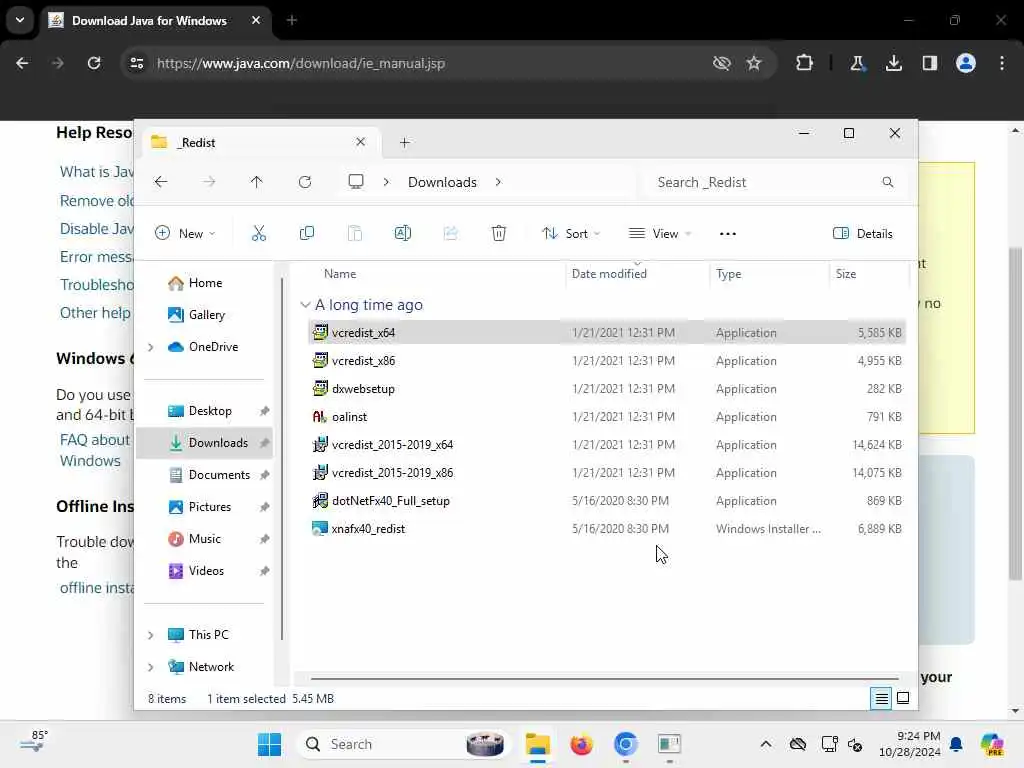
Task: Collapse the 'A long time ago' group
Action: click(305, 305)
